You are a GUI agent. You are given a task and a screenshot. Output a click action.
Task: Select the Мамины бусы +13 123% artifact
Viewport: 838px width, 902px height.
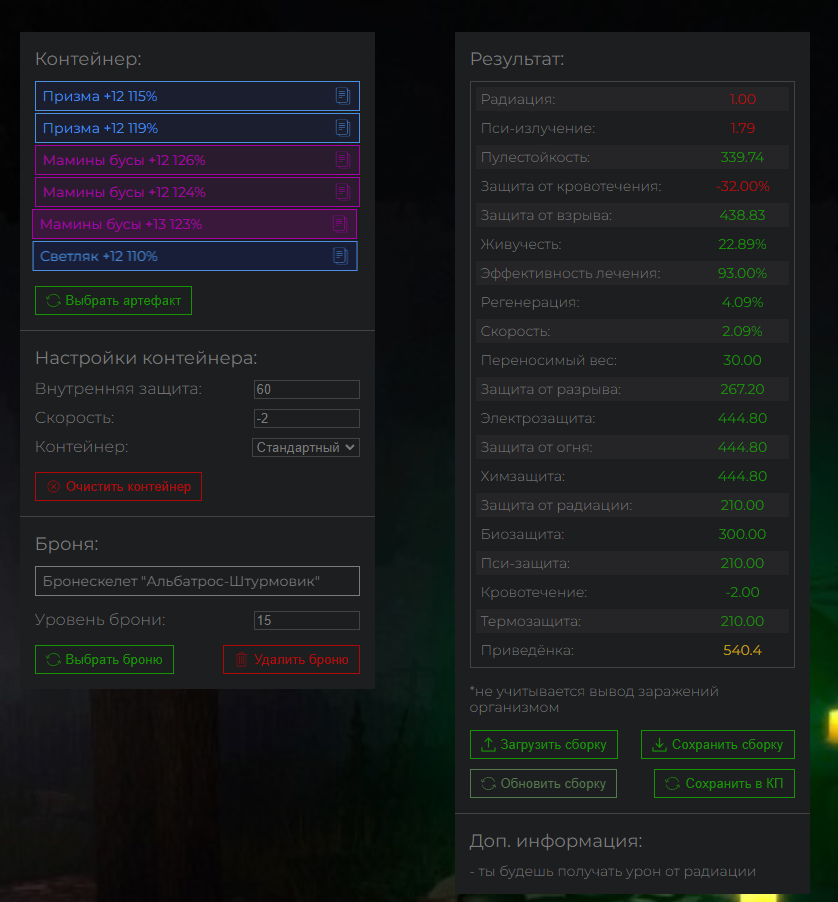[x=194, y=224]
